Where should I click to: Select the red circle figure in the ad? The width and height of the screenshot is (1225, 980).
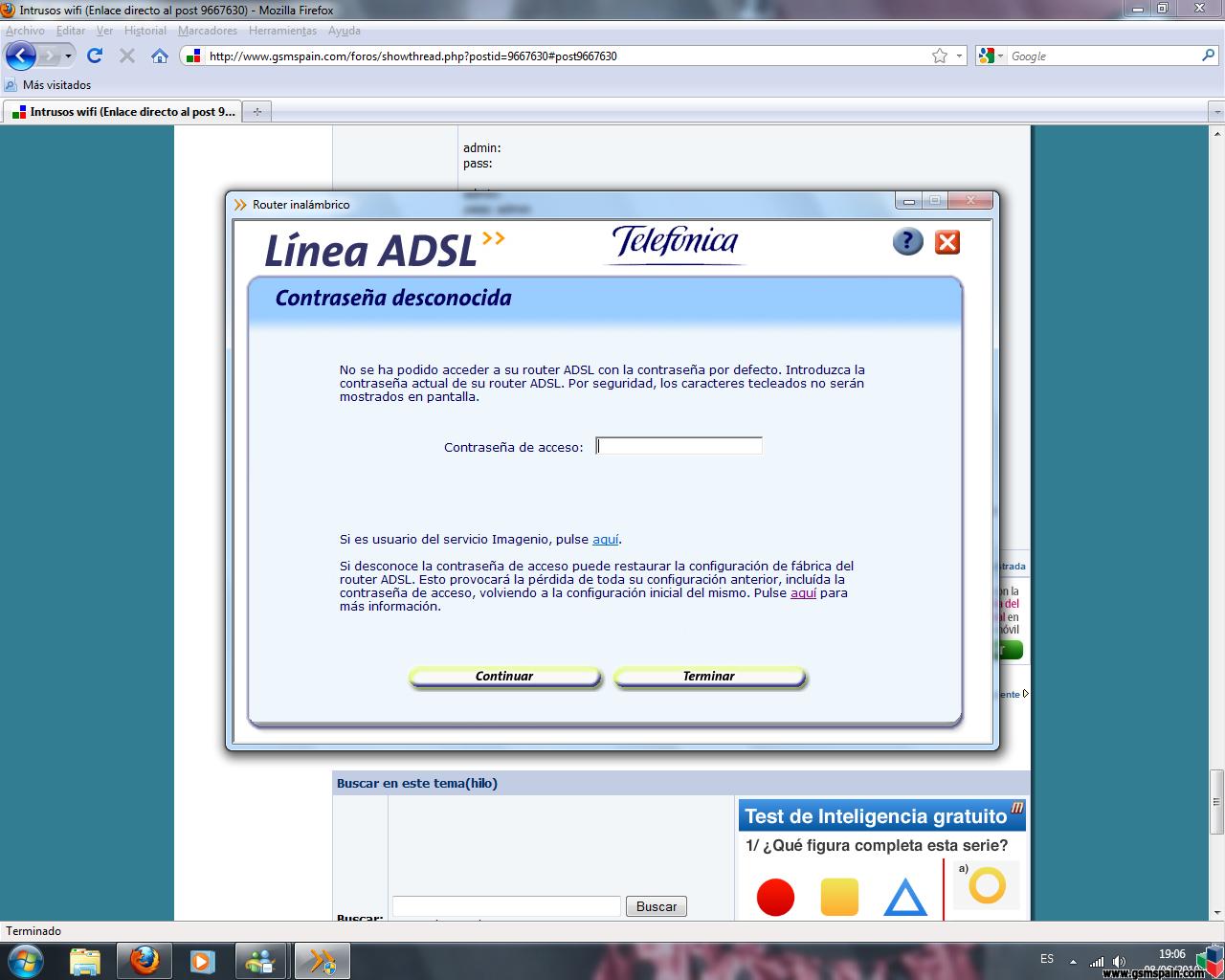775,898
